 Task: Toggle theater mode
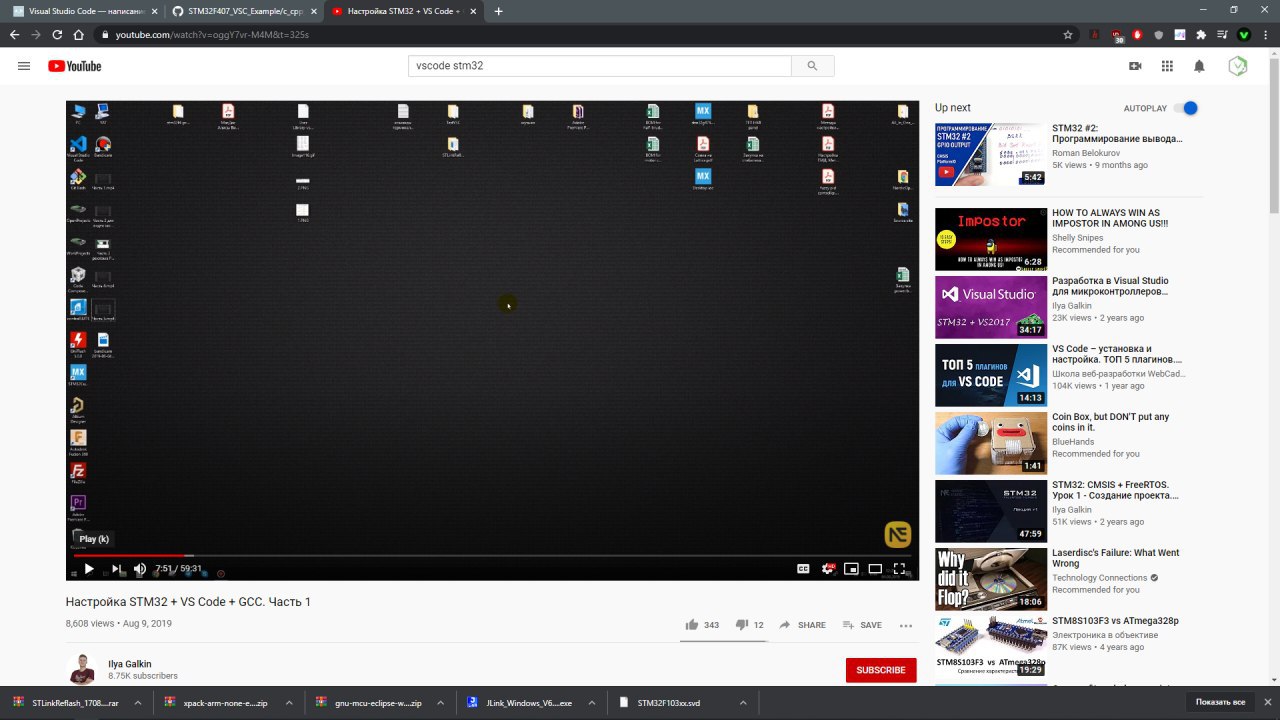[875, 569]
